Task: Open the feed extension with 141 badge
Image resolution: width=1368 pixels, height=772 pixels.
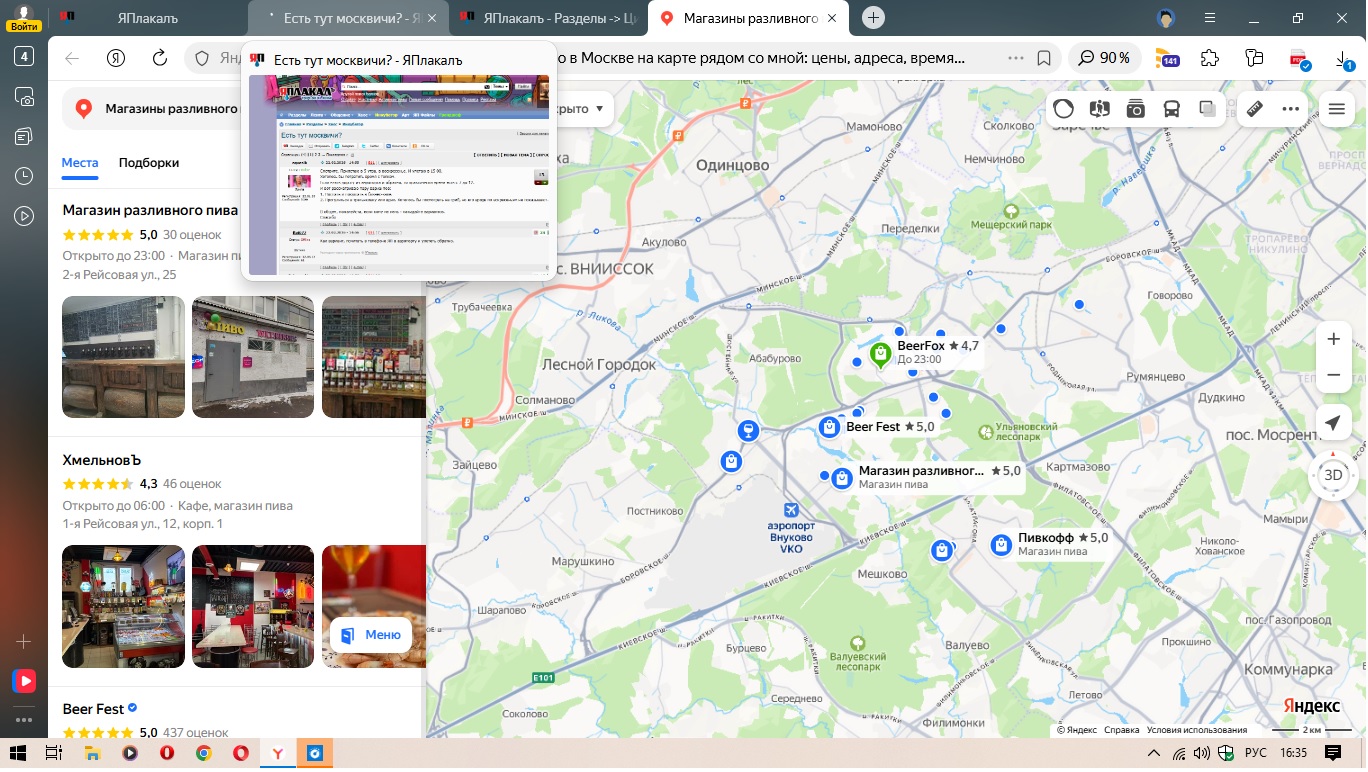Action: [x=1166, y=58]
